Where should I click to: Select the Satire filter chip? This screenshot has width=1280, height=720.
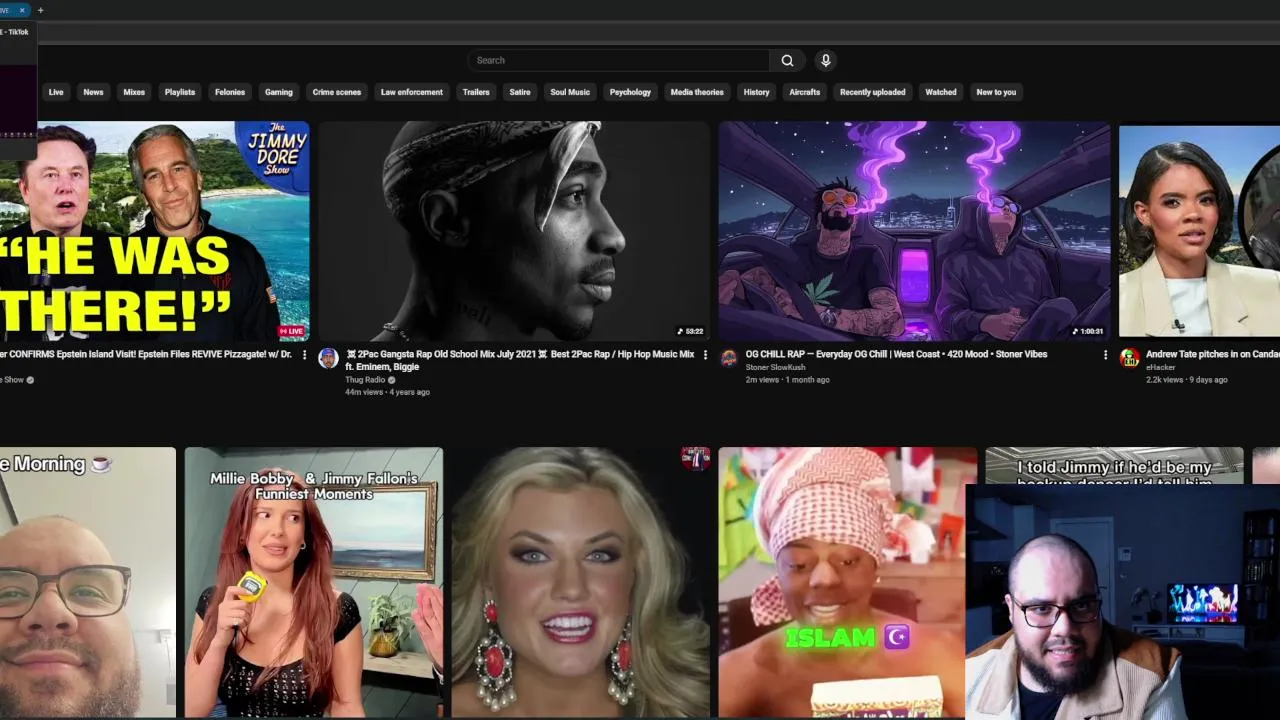tap(520, 92)
